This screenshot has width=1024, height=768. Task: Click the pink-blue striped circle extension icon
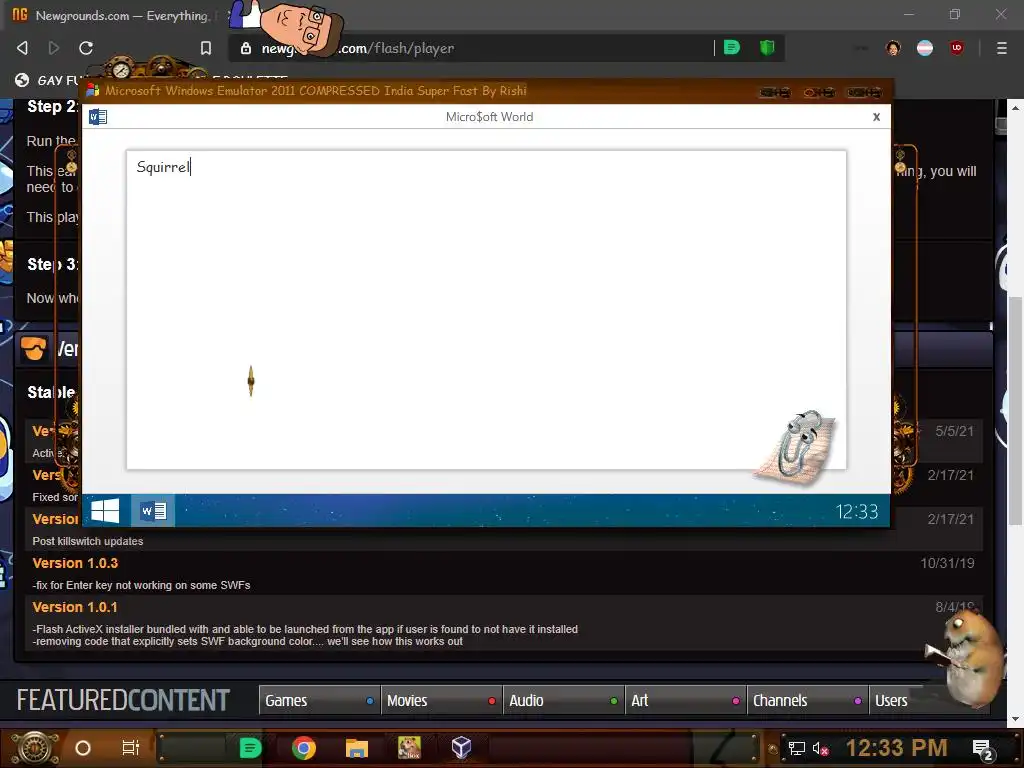click(925, 48)
